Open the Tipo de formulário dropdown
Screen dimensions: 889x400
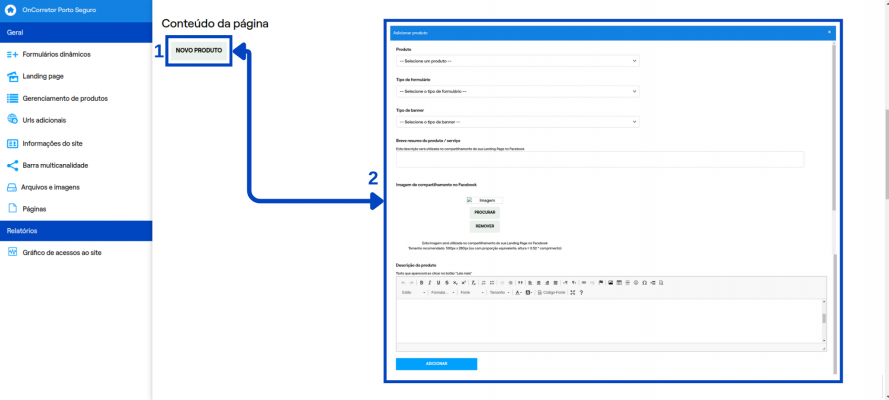click(518, 91)
